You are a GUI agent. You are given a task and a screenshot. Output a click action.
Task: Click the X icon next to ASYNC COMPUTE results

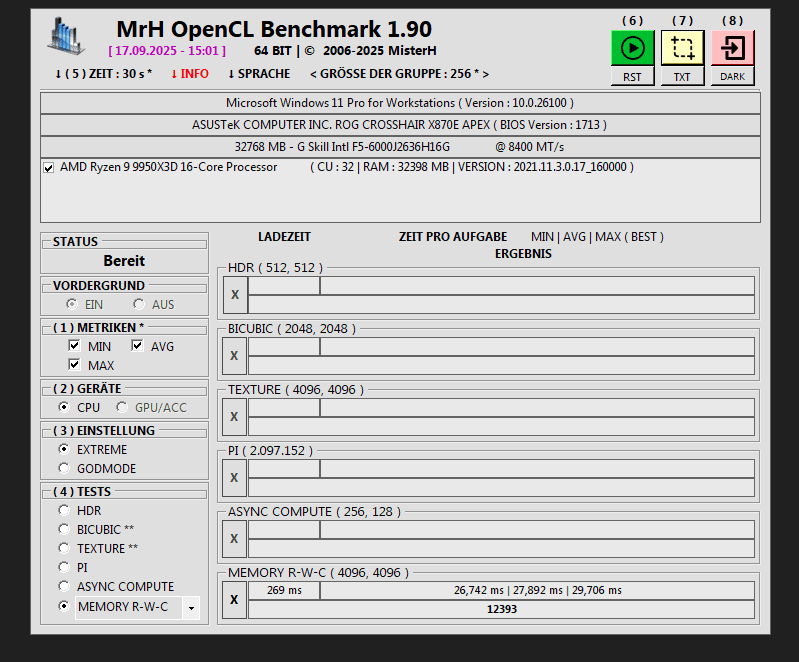(x=234, y=539)
